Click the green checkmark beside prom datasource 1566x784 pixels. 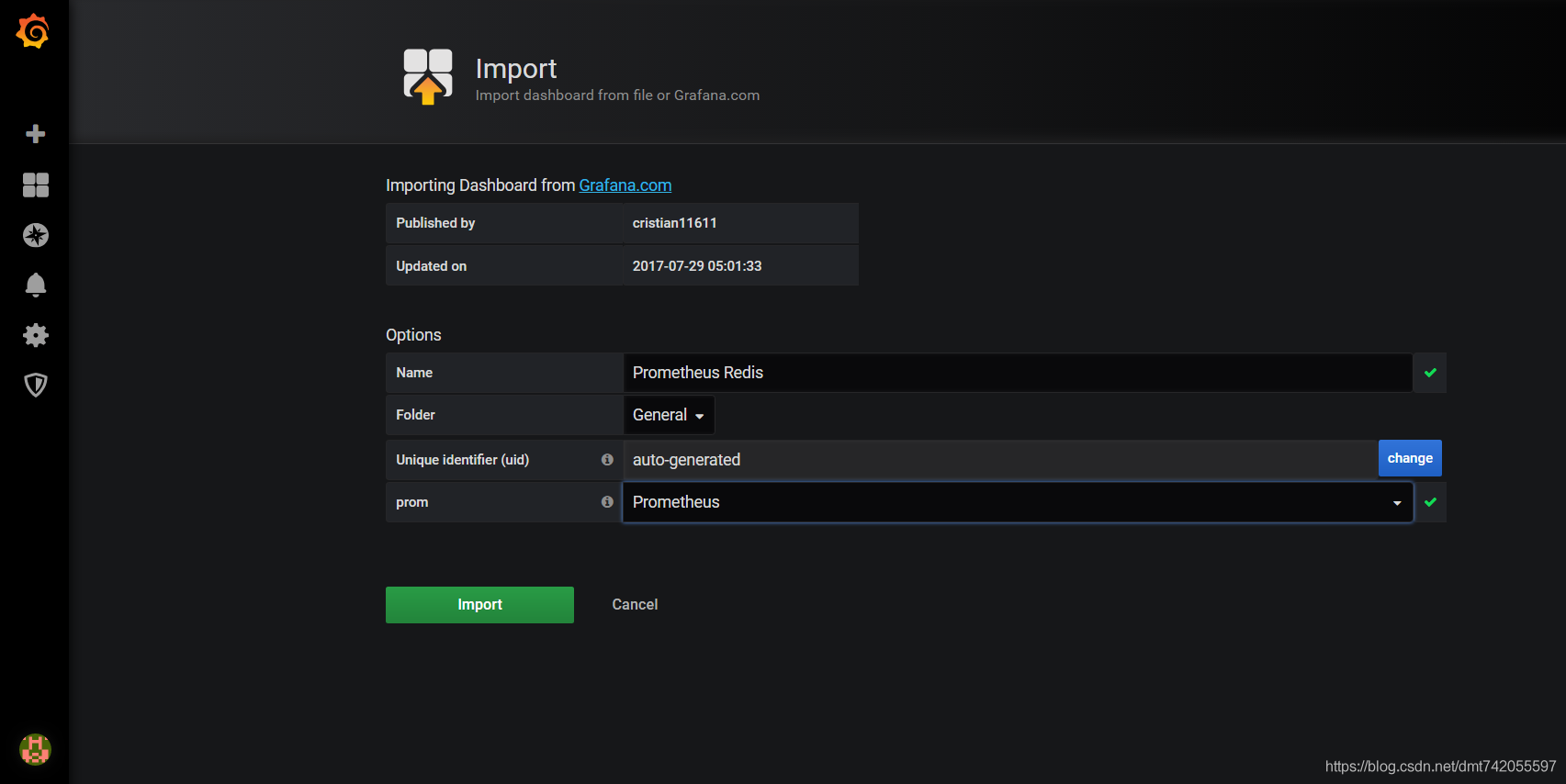click(1430, 502)
